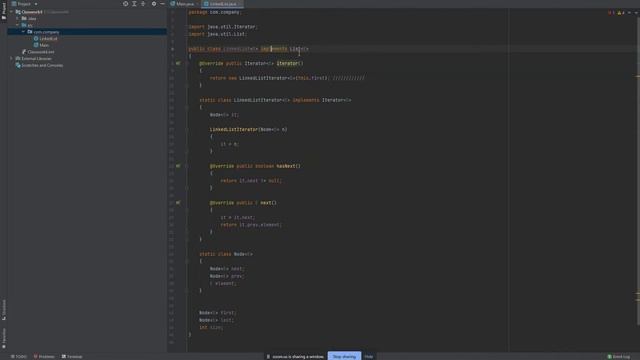640x360 pixels.
Task: Click Hide on the sharing bar
Action: [x=369, y=356]
